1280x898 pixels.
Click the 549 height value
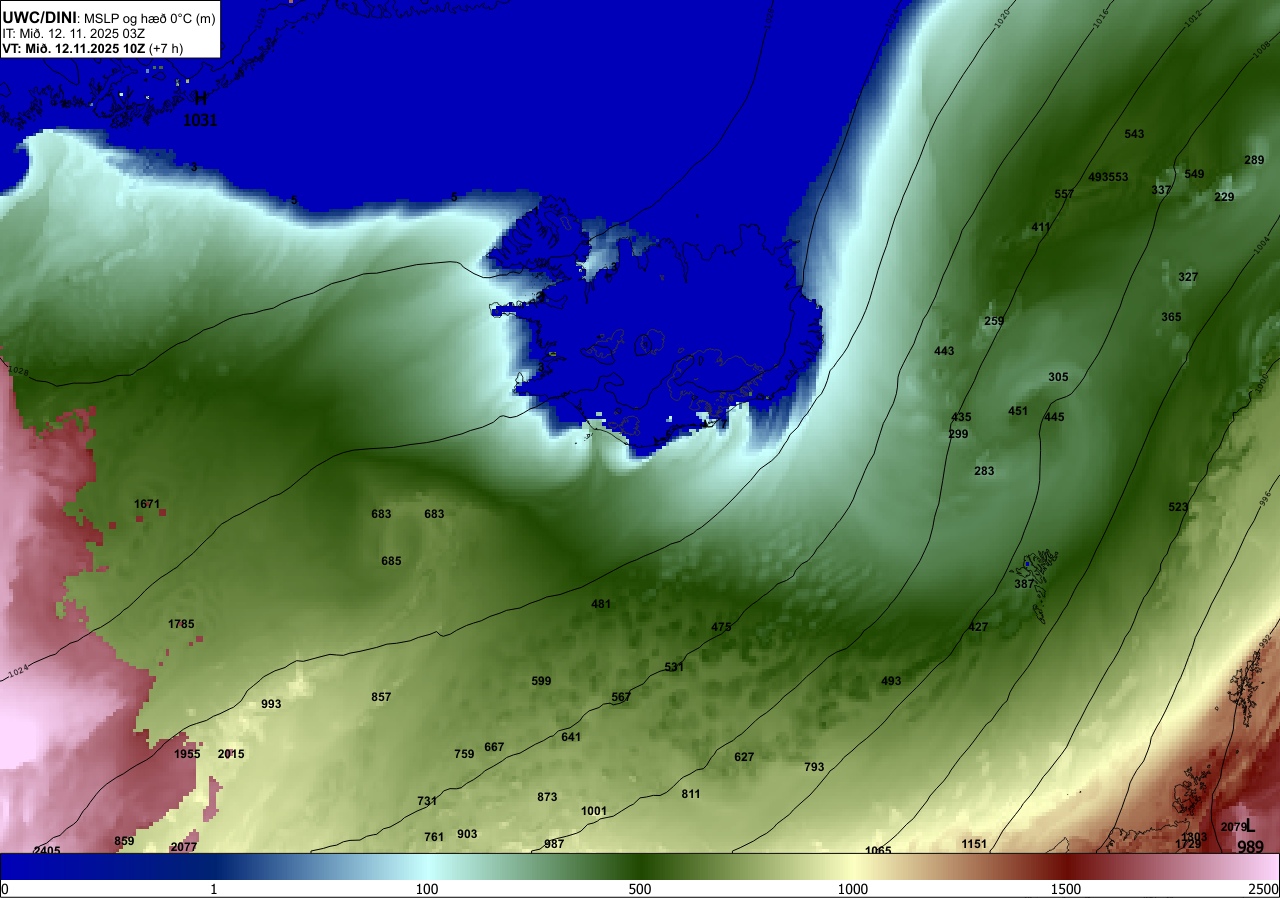point(1194,174)
